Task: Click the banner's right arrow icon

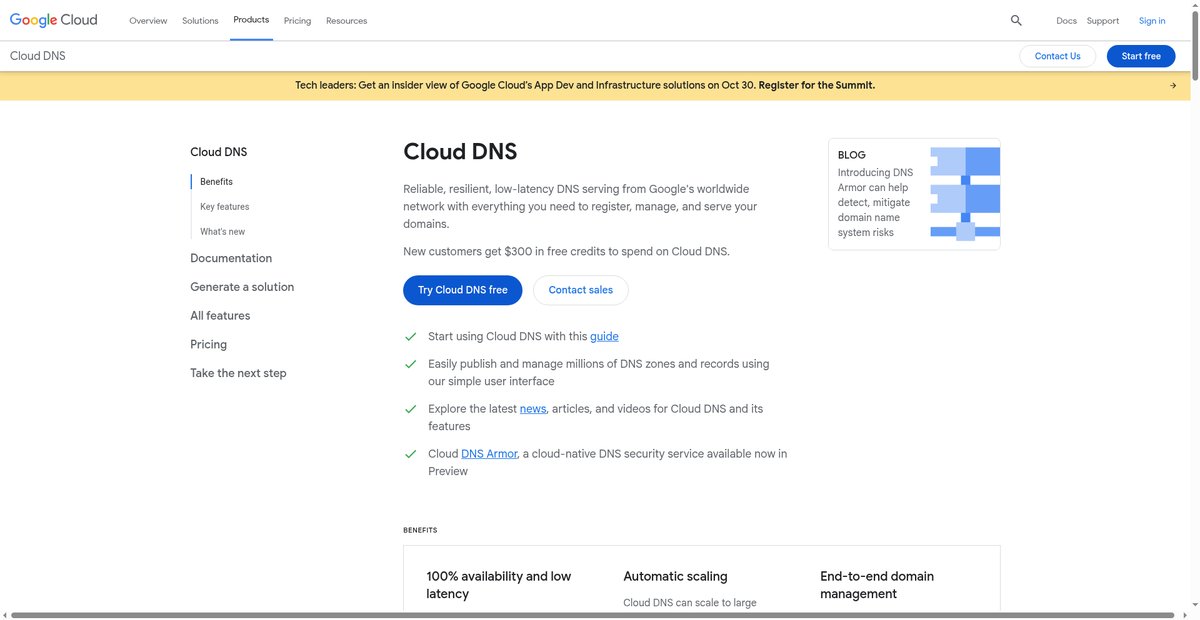Action: point(1173,86)
